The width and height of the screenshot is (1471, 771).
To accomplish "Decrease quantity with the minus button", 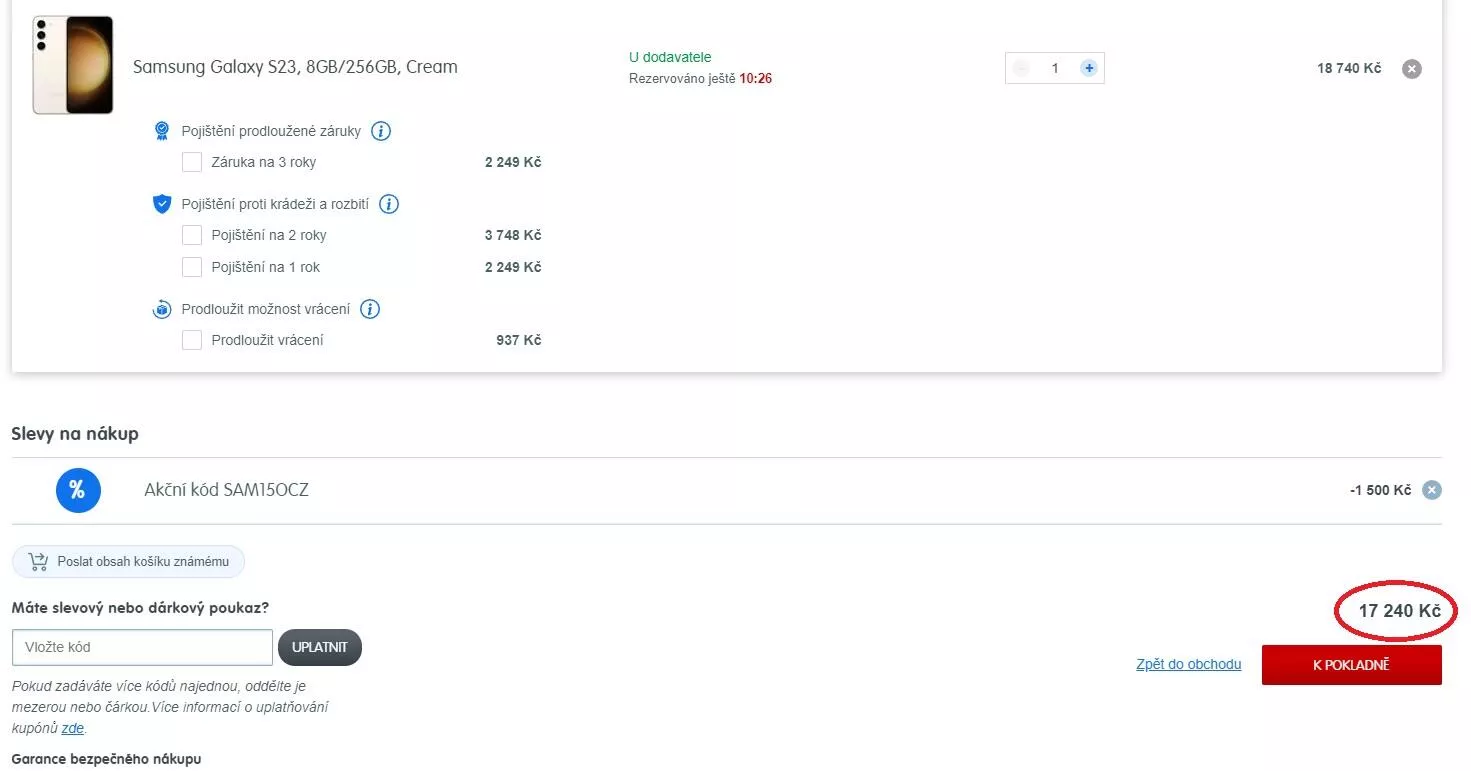I will click(1021, 68).
